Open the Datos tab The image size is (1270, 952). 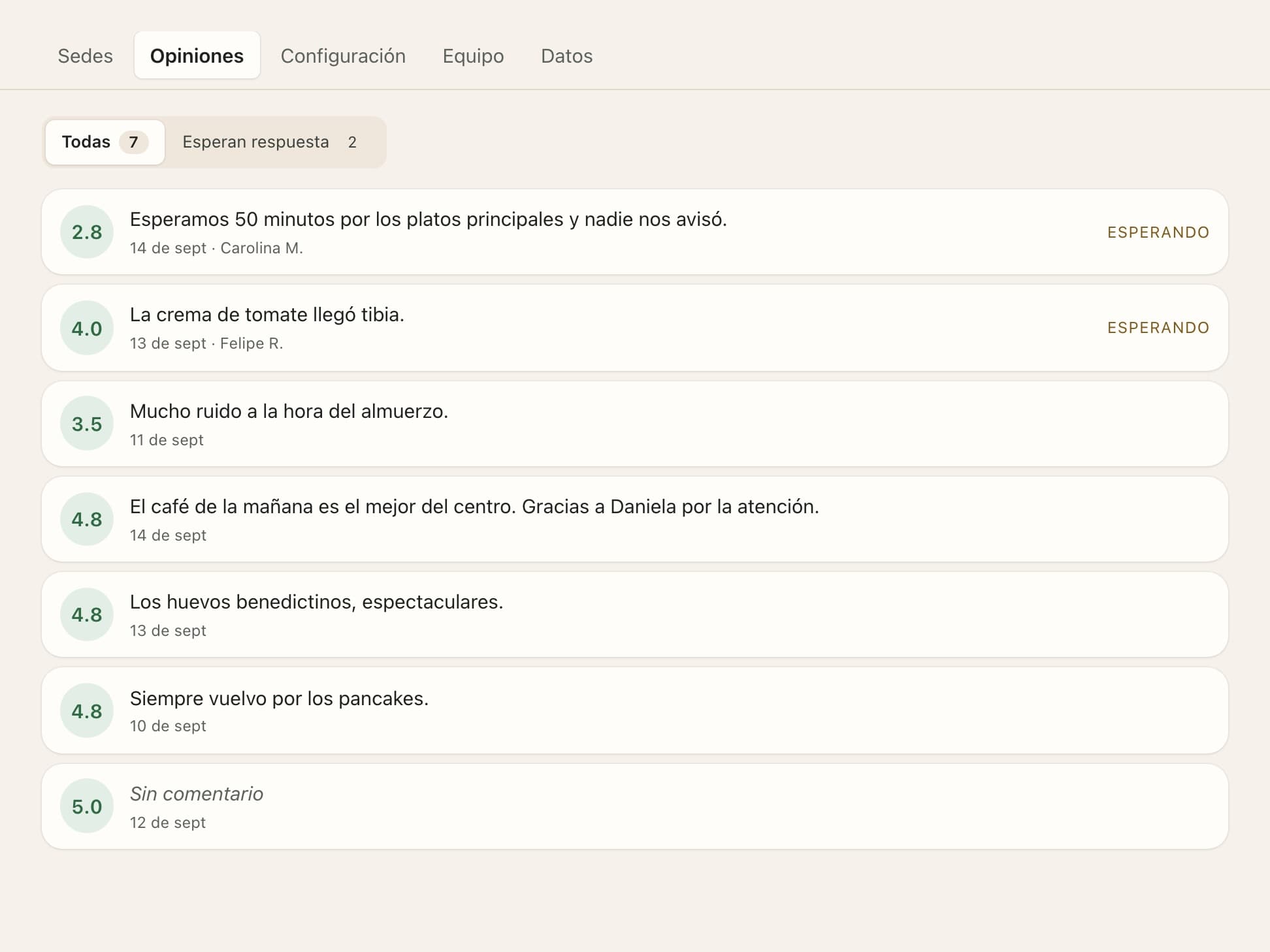click(566, 56)
